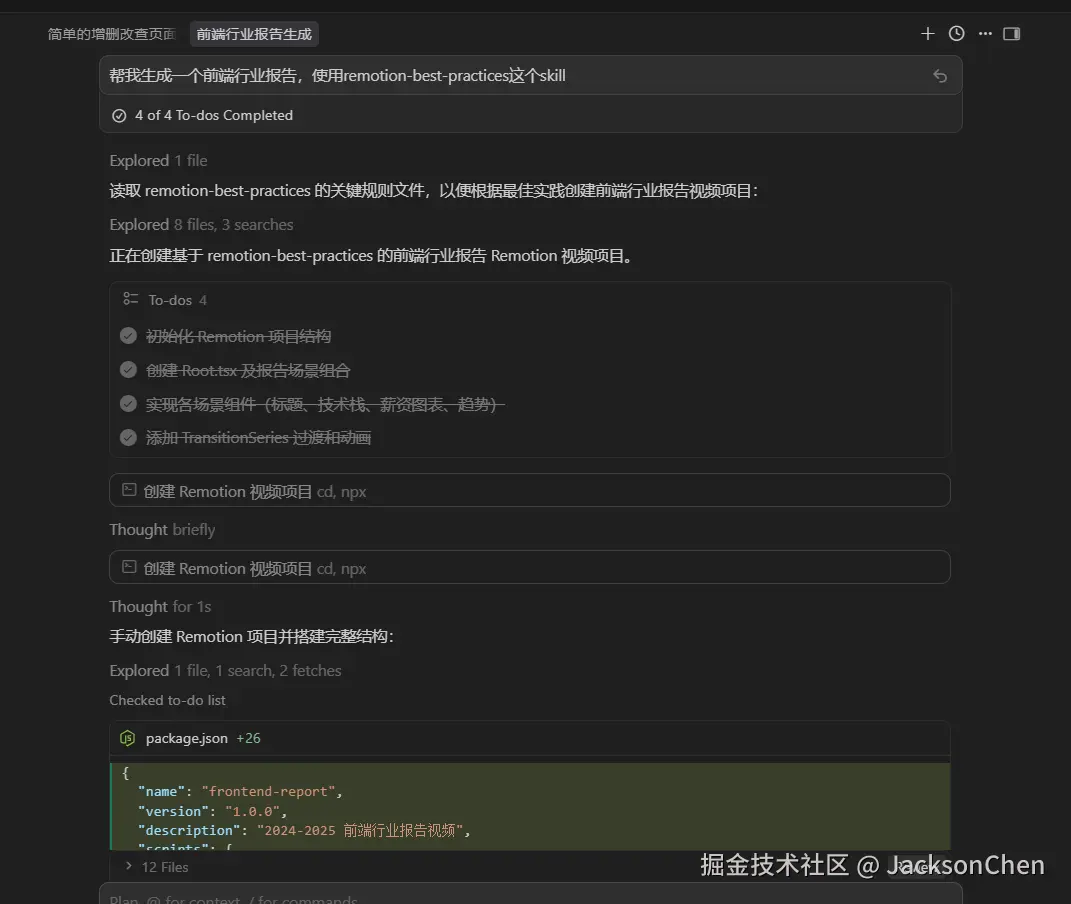Click the plus icon for new chat
This screenshot has width=1071, height=904.
(x=927, y=34)
